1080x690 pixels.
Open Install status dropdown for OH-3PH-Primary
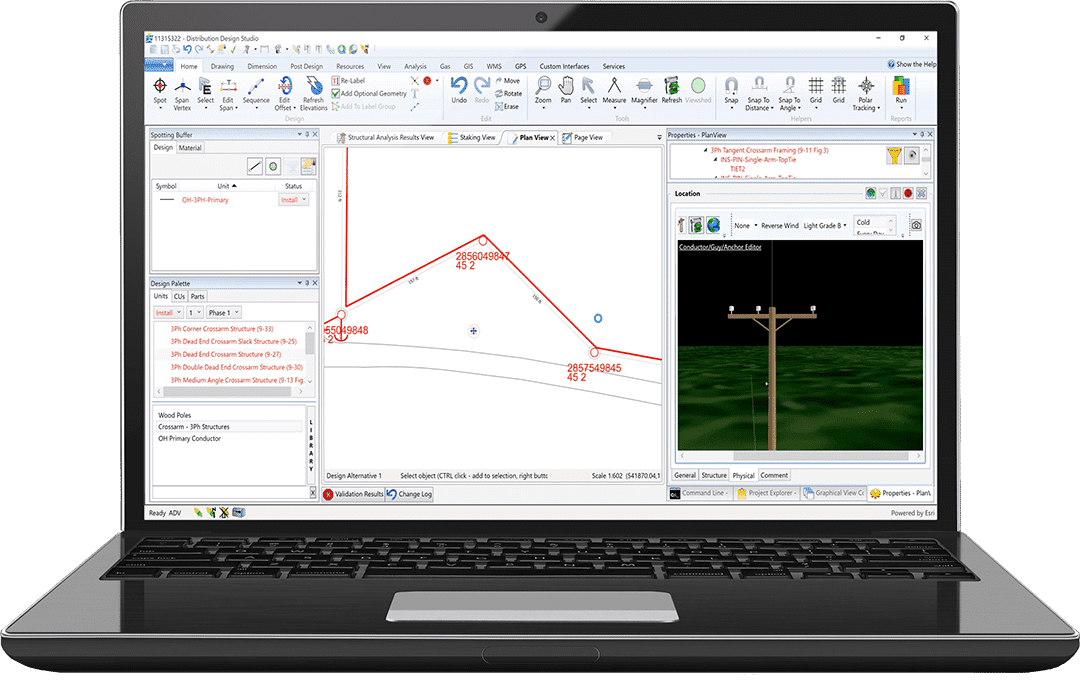coord(293,200)
